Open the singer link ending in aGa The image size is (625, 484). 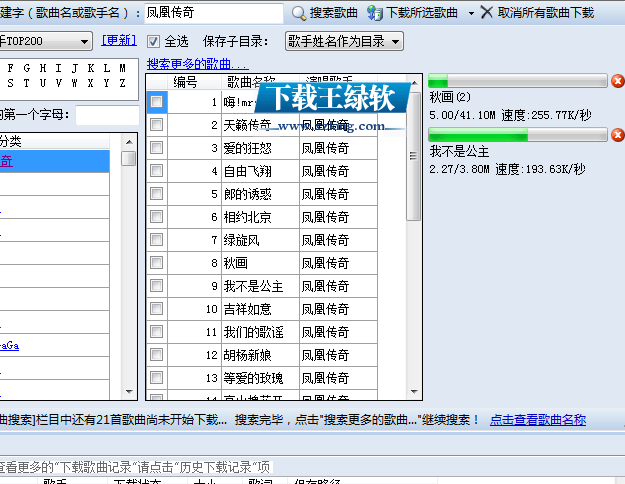tap(10, 345)
